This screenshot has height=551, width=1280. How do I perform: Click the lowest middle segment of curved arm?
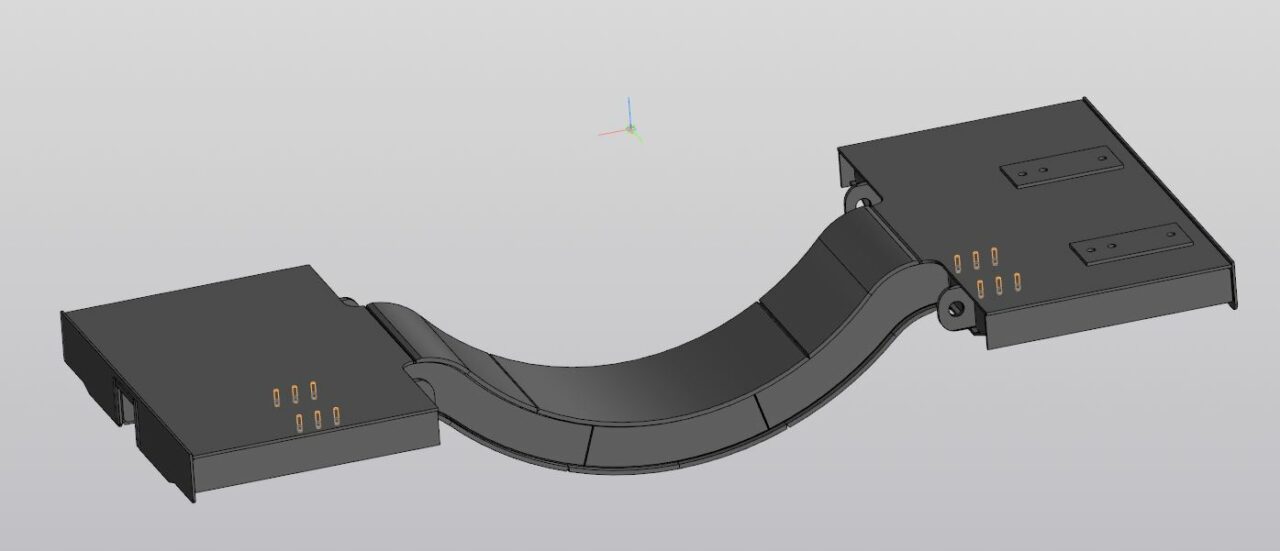(670, 440)
